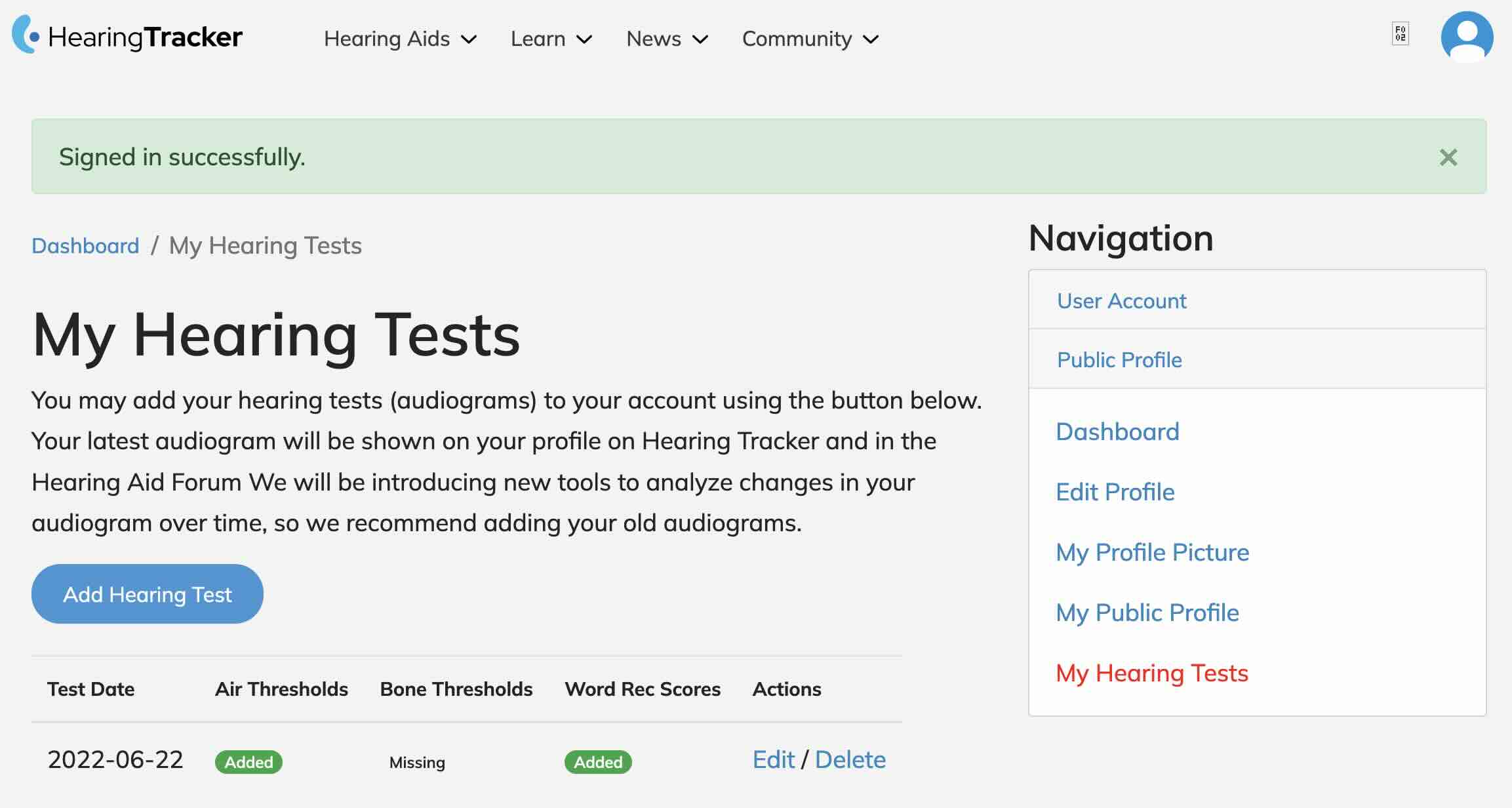Expand the Hearing Aids menu
The height and width of the screenshot is (808, 1512).
(400, 39)
